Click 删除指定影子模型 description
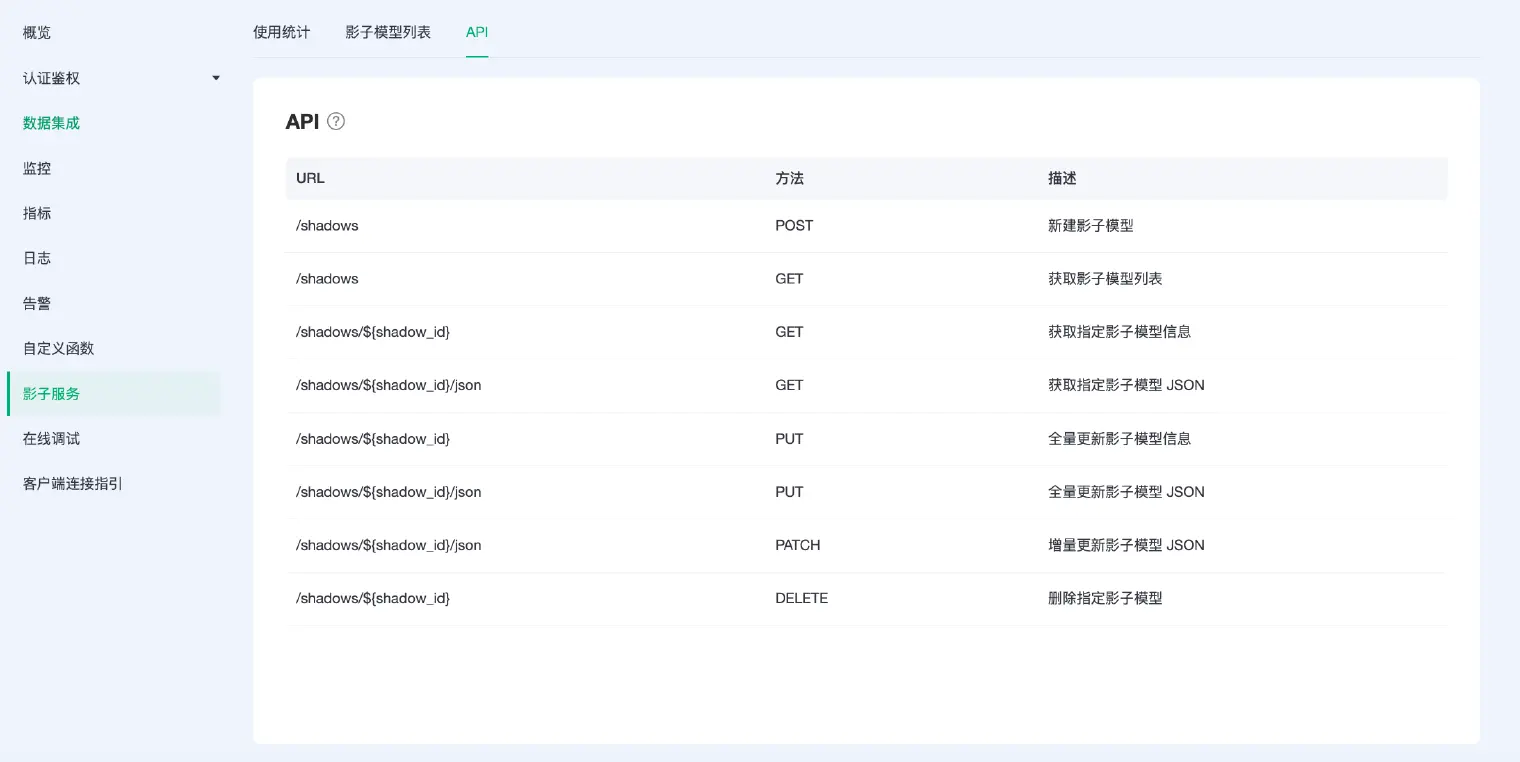The width and height of the screenshot is (1520, 762). pos(1105,598)
